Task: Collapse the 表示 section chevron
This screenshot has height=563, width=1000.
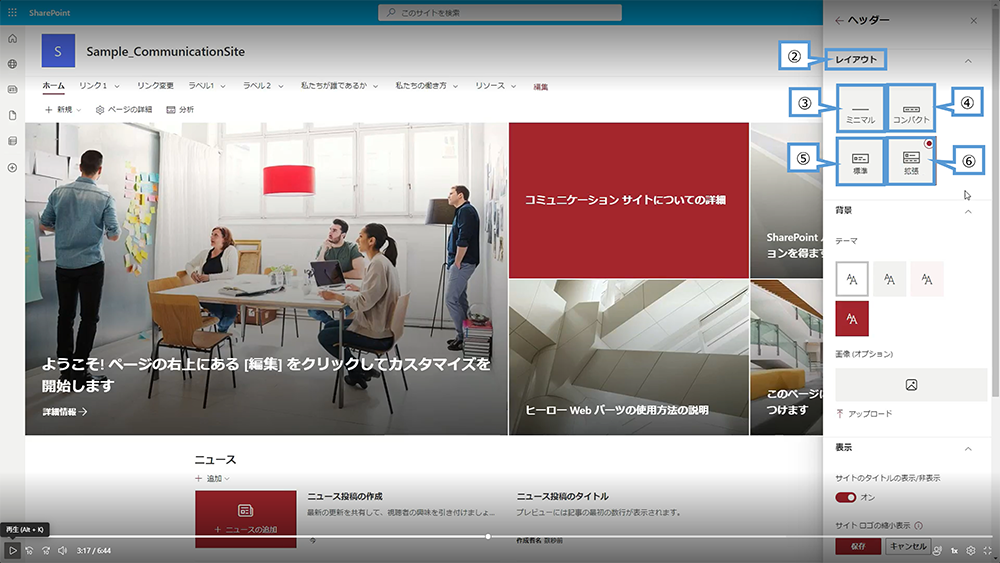Action: [x=968, y=448]
